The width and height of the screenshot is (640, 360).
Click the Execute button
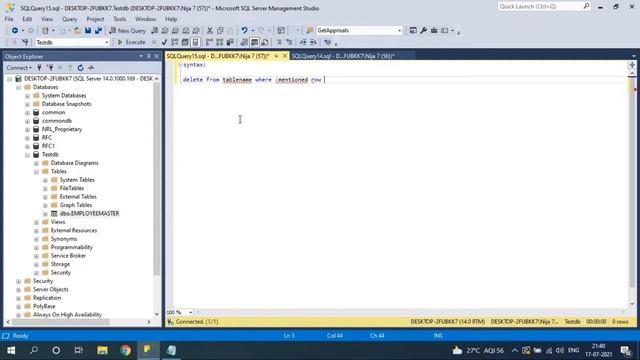click(131, 42)
